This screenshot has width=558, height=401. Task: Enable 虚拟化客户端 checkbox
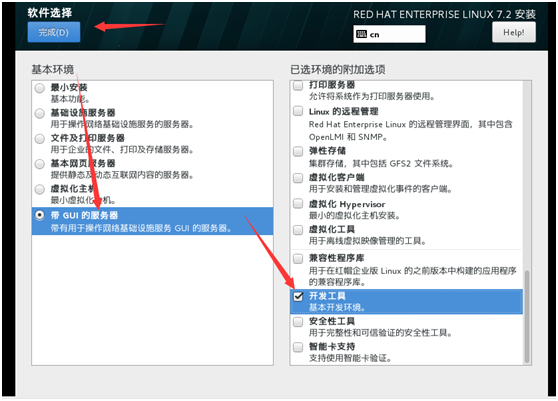coord(298,178)
